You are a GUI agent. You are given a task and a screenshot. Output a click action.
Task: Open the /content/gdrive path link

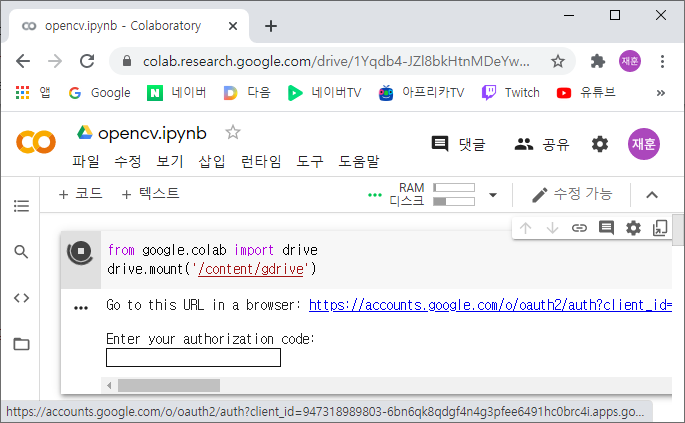pos(251,269)
